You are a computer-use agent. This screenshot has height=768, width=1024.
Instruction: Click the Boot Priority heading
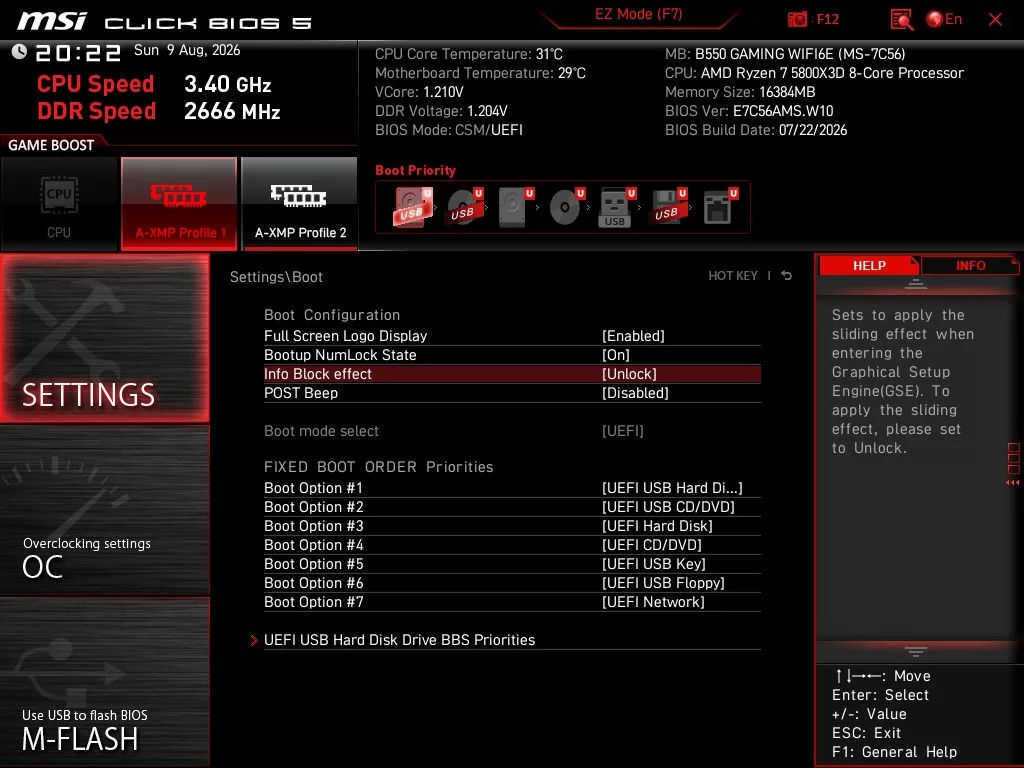415,170
